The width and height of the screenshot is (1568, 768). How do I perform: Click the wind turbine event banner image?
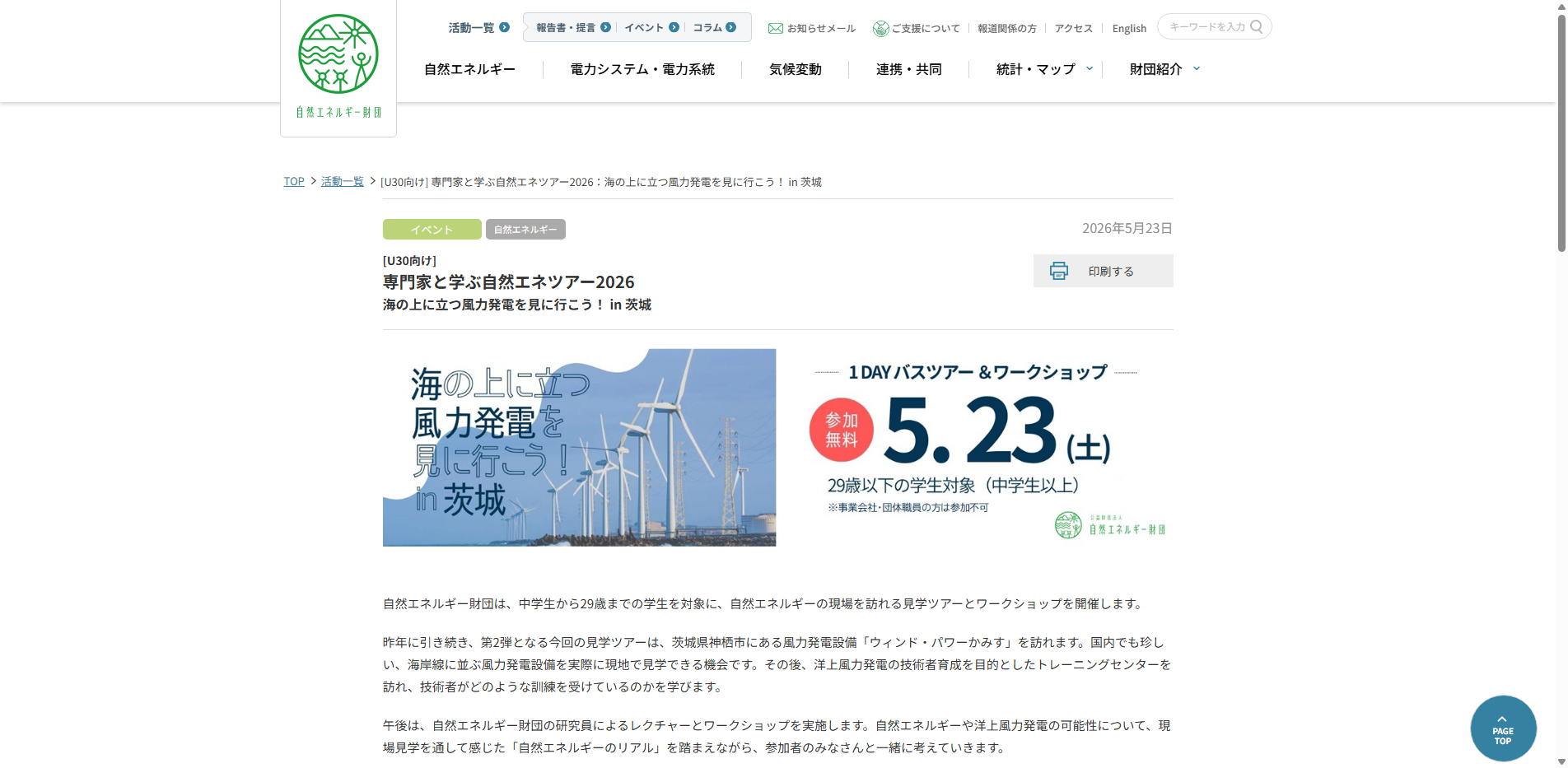tap(777, 447)
